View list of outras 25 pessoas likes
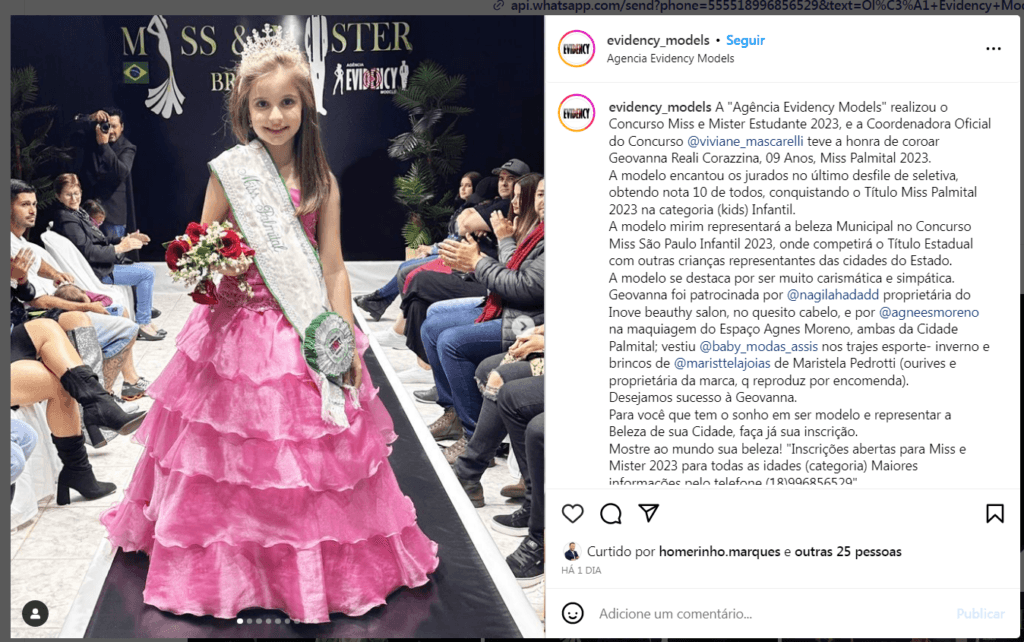The width and height of the screenshot is (1024, 642). 848,551
